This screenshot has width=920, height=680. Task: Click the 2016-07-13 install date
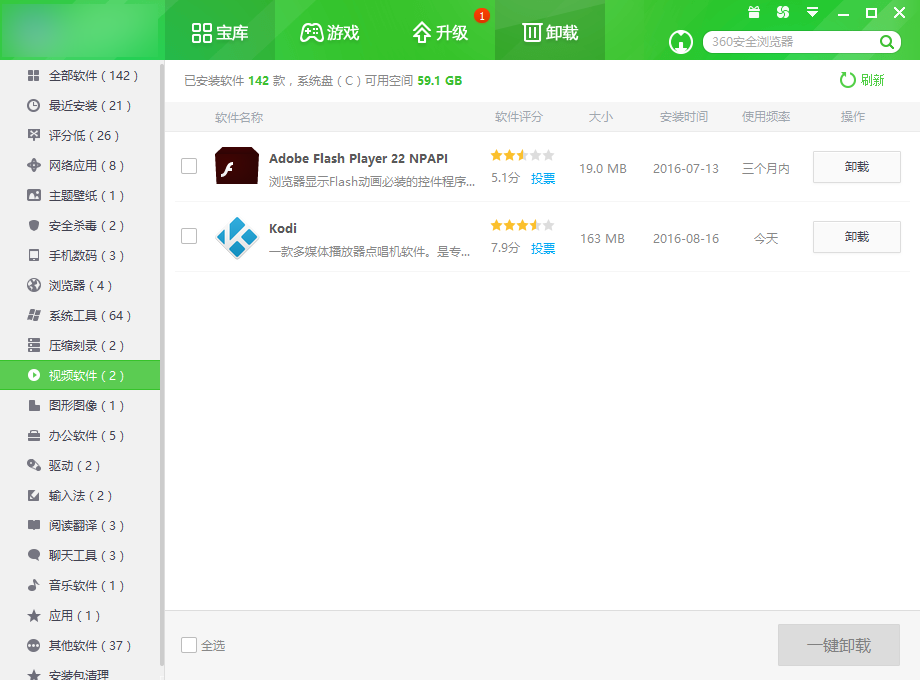coord(685,169)
